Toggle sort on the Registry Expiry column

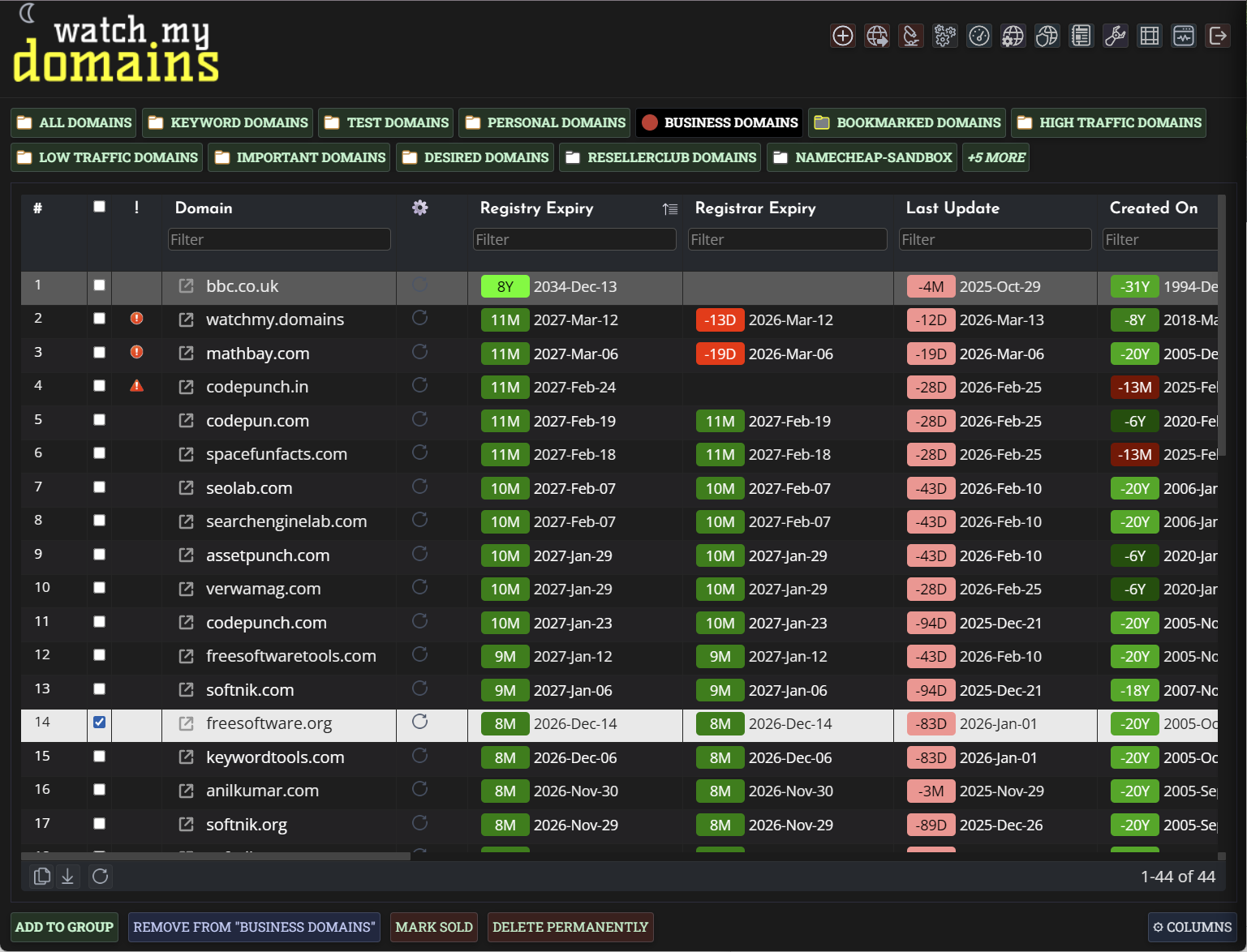tap(669, 208)
